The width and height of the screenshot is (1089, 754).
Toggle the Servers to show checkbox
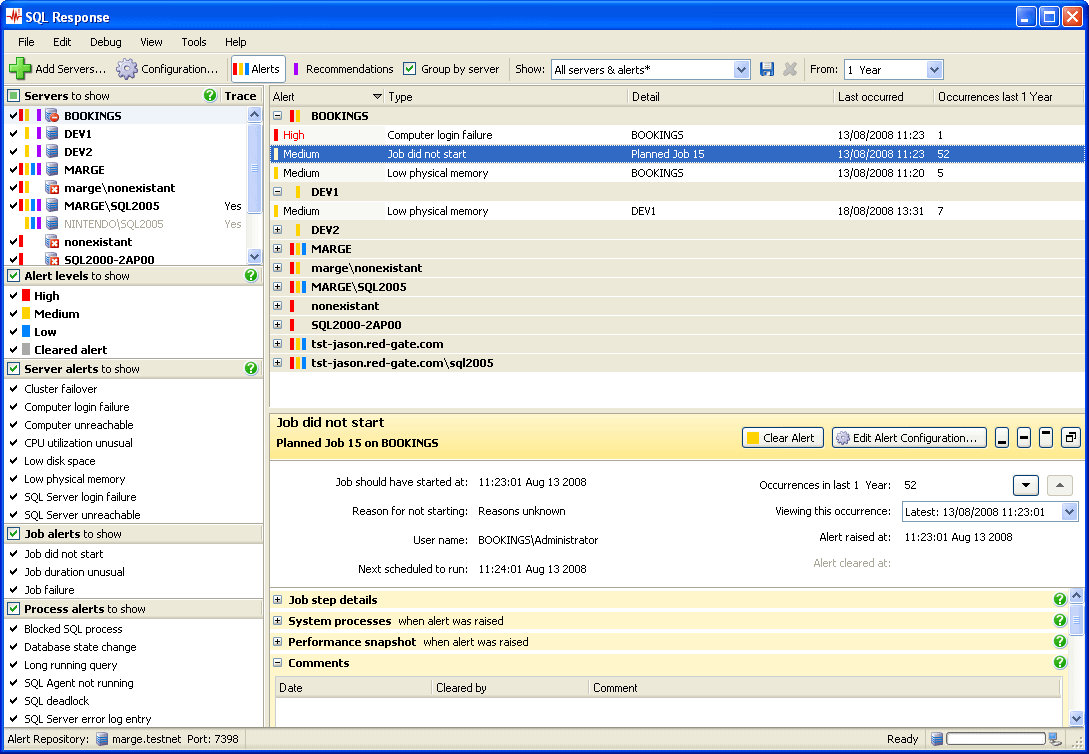(13, 96)
